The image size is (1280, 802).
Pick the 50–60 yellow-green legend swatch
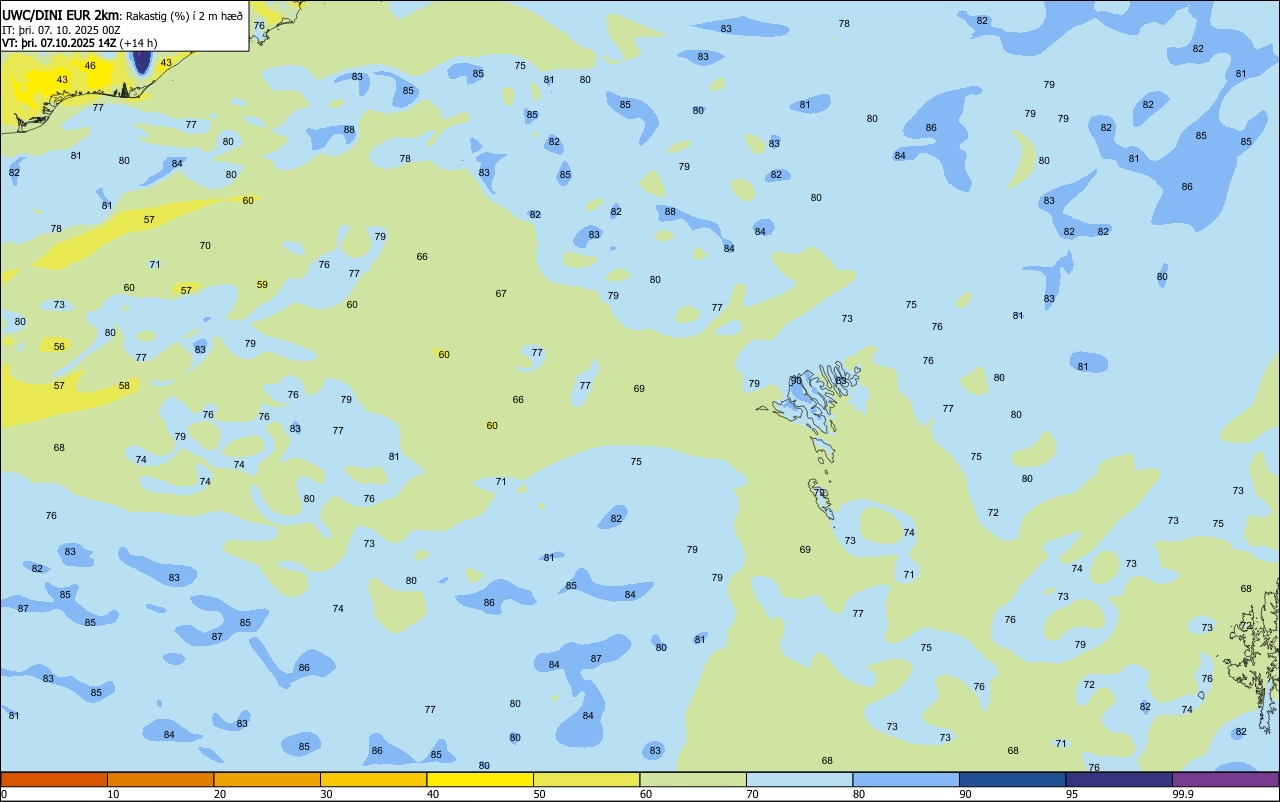tap(586, 779)
